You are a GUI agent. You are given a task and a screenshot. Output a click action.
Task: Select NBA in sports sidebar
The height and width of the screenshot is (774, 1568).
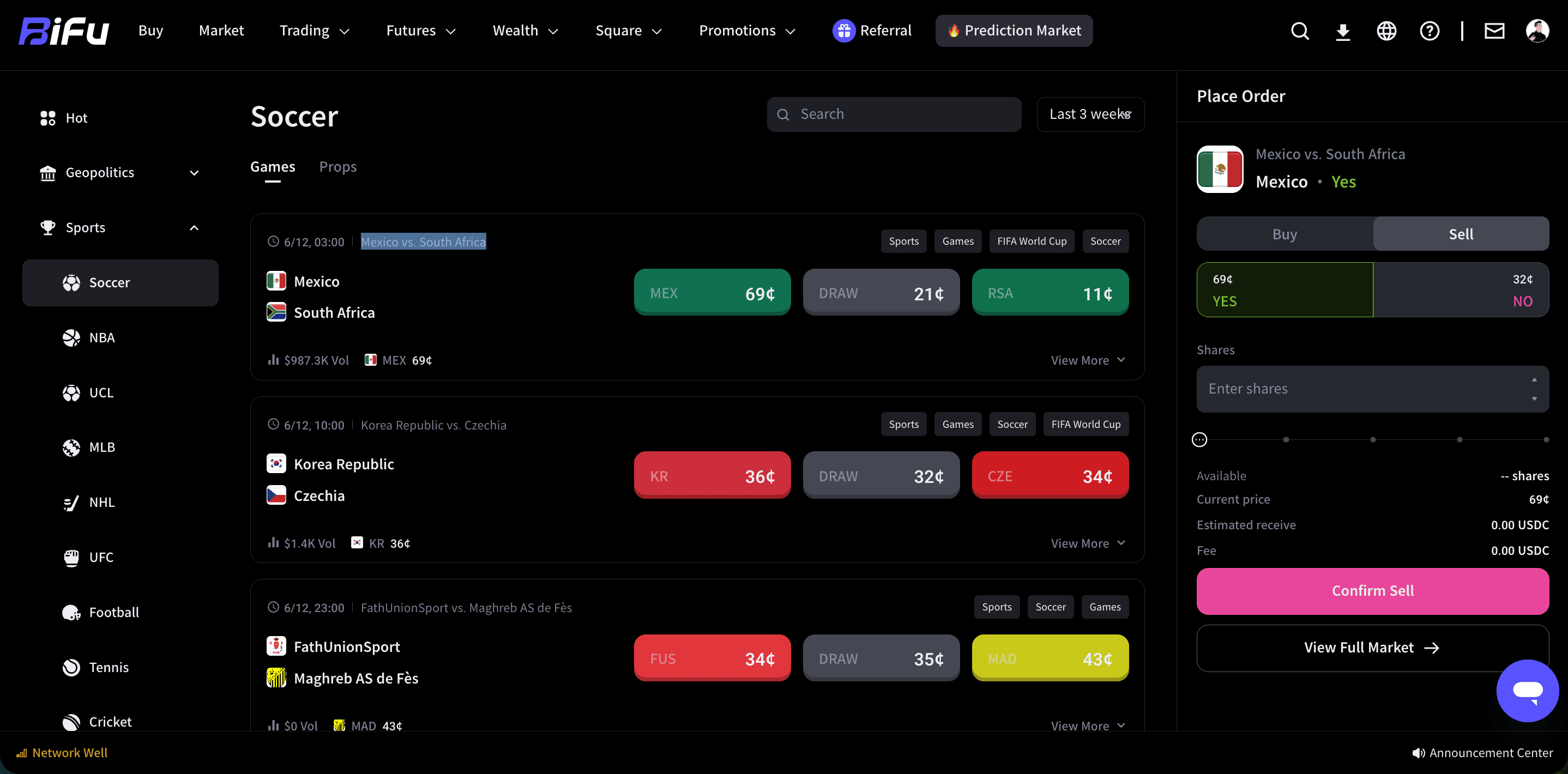point(120,338)
